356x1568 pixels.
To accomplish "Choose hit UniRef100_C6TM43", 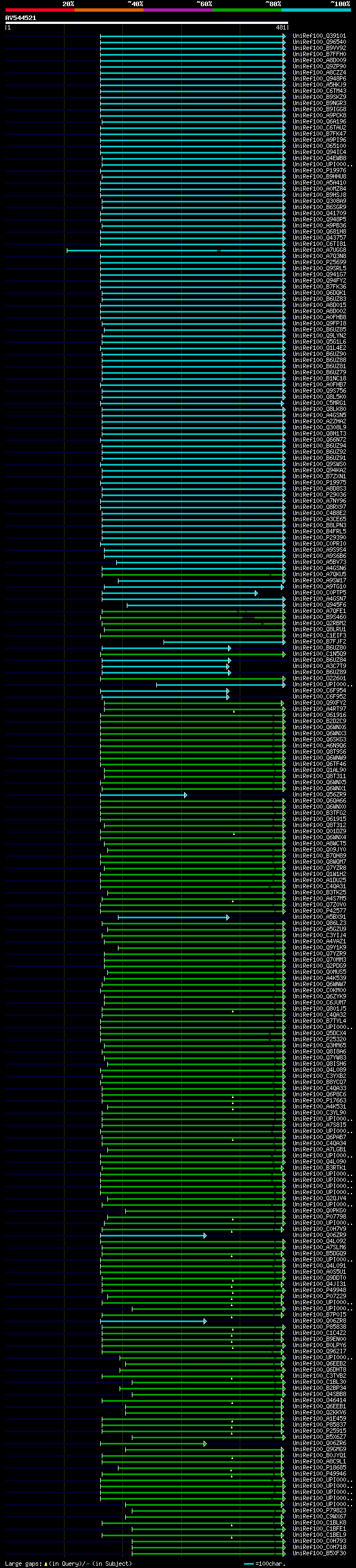I will click(319, 91).
